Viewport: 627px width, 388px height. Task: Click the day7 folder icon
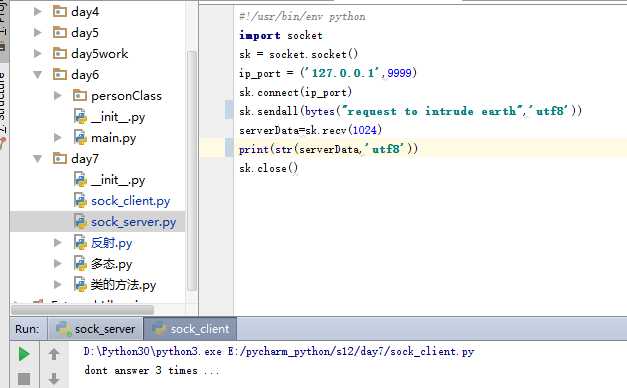[x=60, y=159]
